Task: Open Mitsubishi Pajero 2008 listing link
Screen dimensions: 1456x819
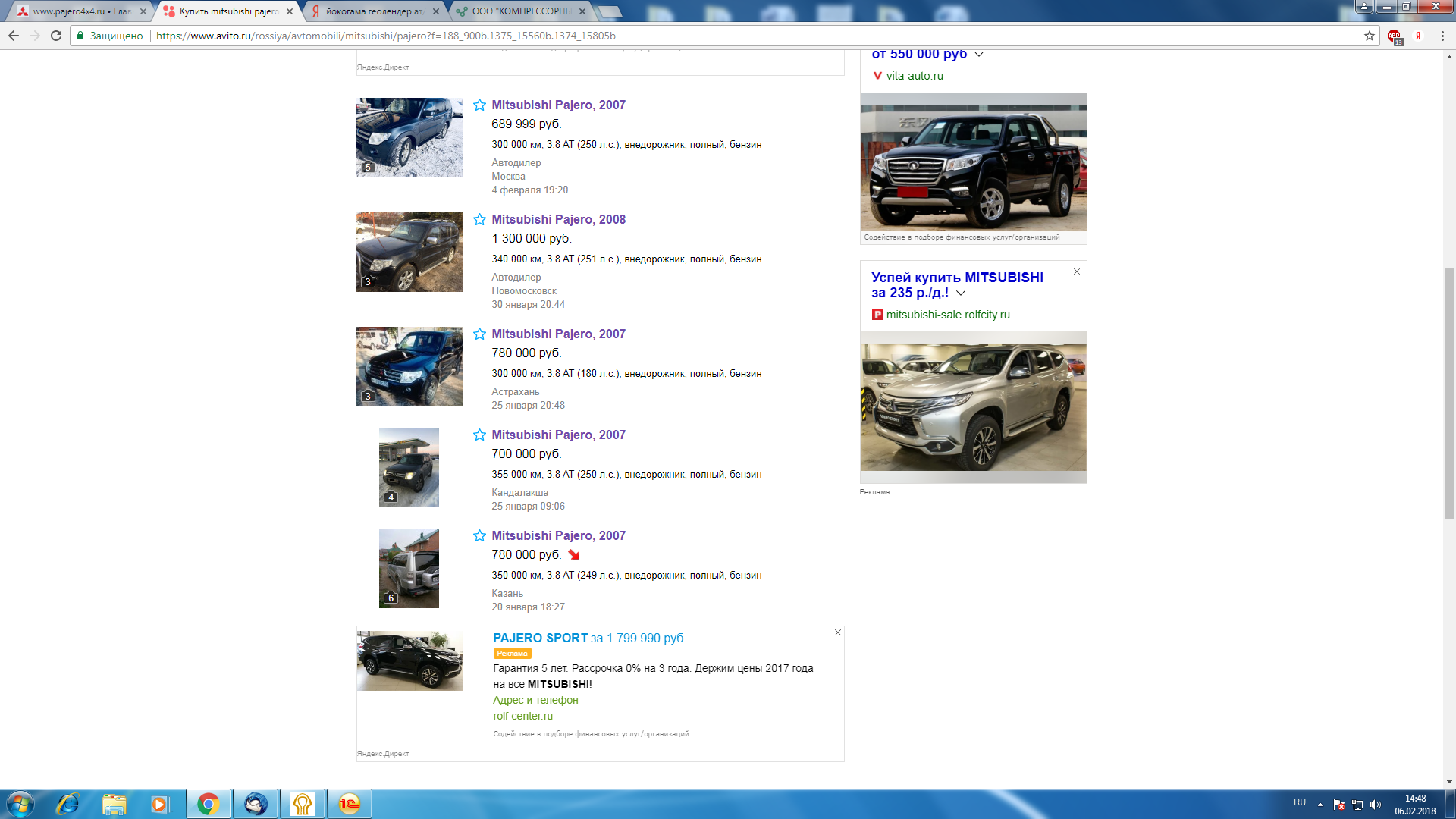Action: tap(558, 220)
